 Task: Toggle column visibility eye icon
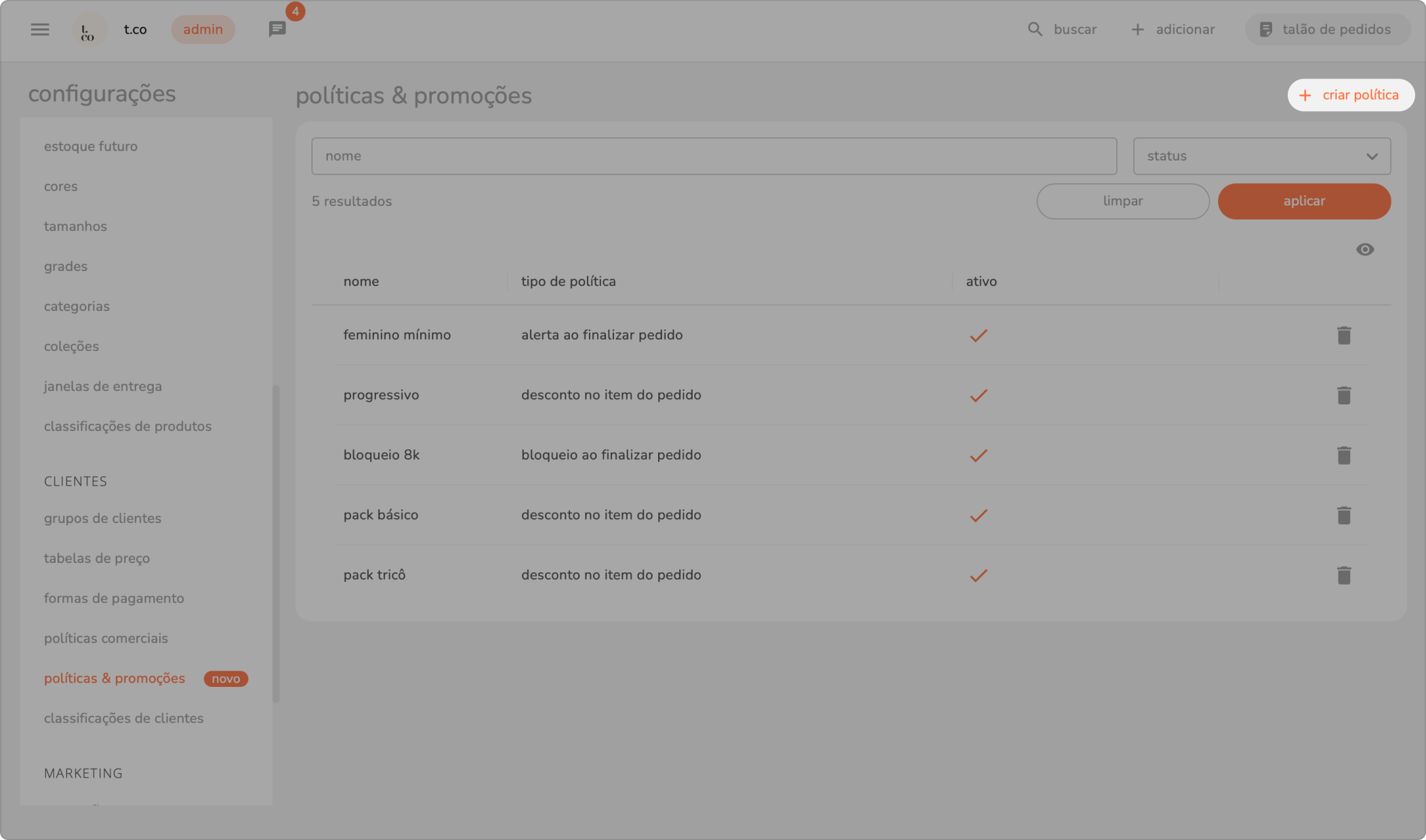(x=1364, y=249)
